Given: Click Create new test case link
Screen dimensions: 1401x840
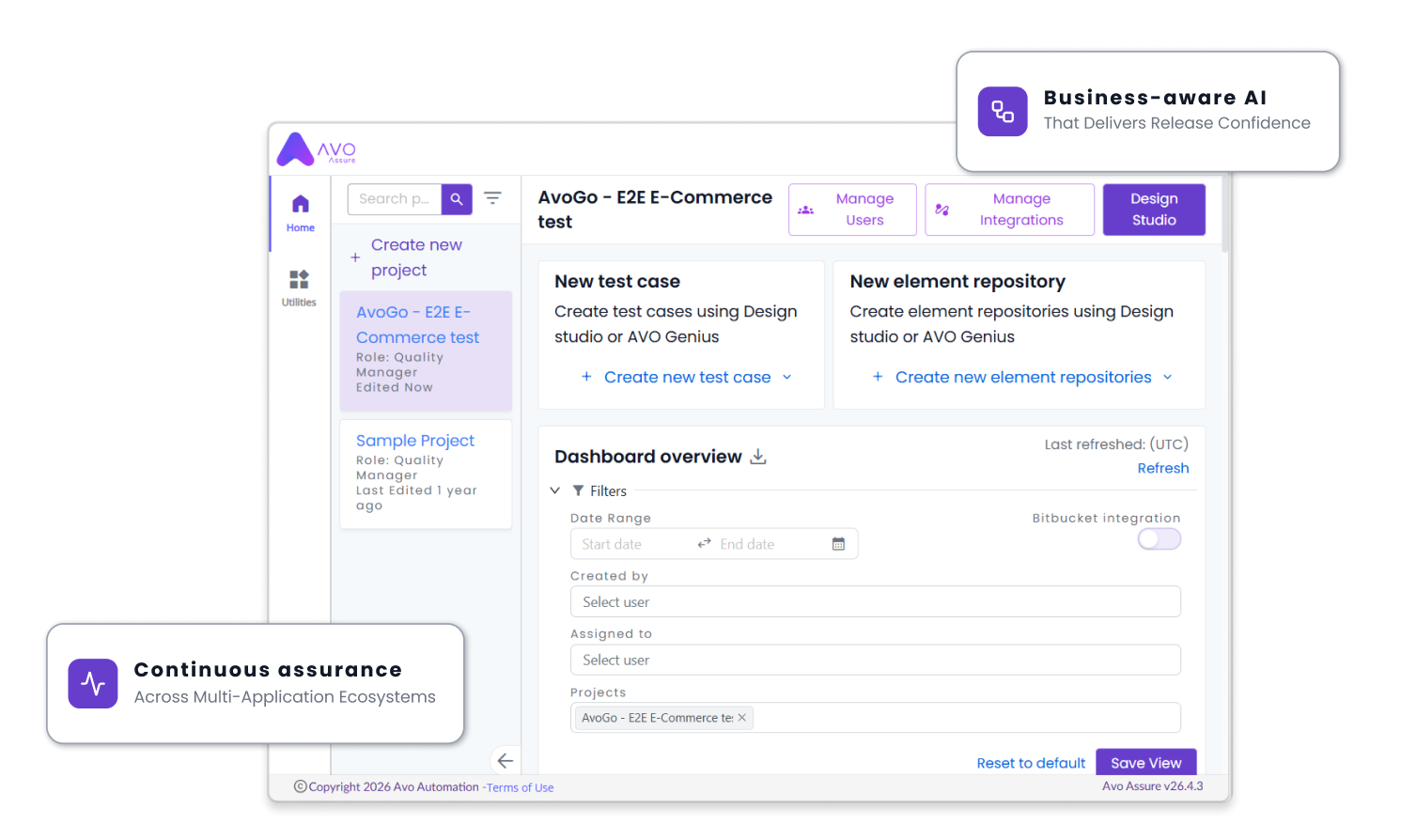Looking at the screenshot, I should [687, 378].
